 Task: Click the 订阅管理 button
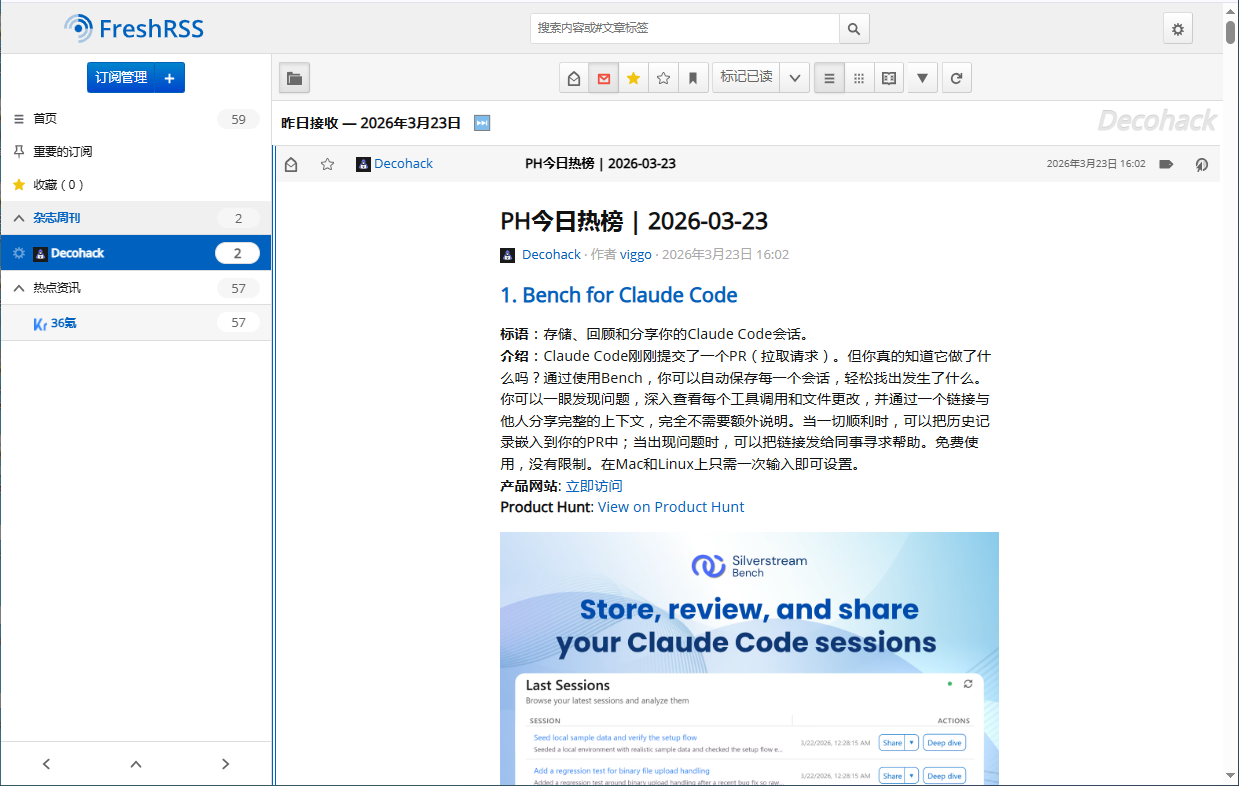[121, 78]
